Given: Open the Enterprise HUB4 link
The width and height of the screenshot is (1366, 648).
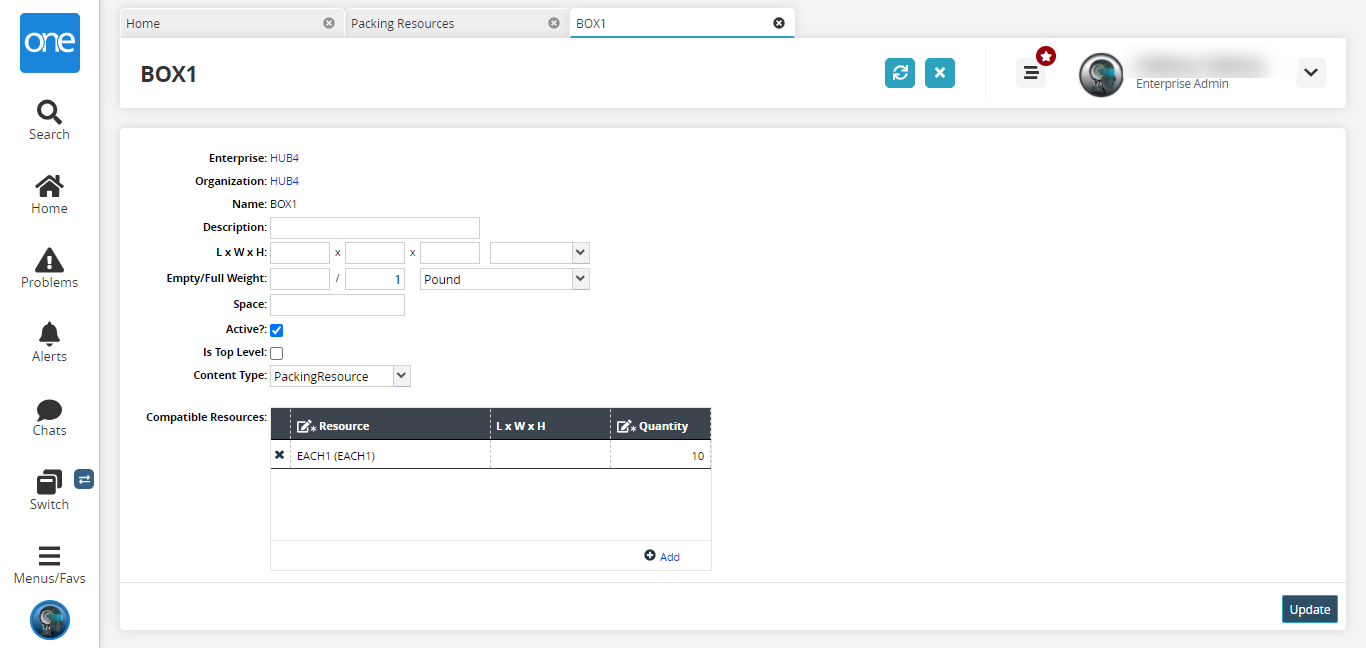Looking at the screenshot, I should coord(284,158).
